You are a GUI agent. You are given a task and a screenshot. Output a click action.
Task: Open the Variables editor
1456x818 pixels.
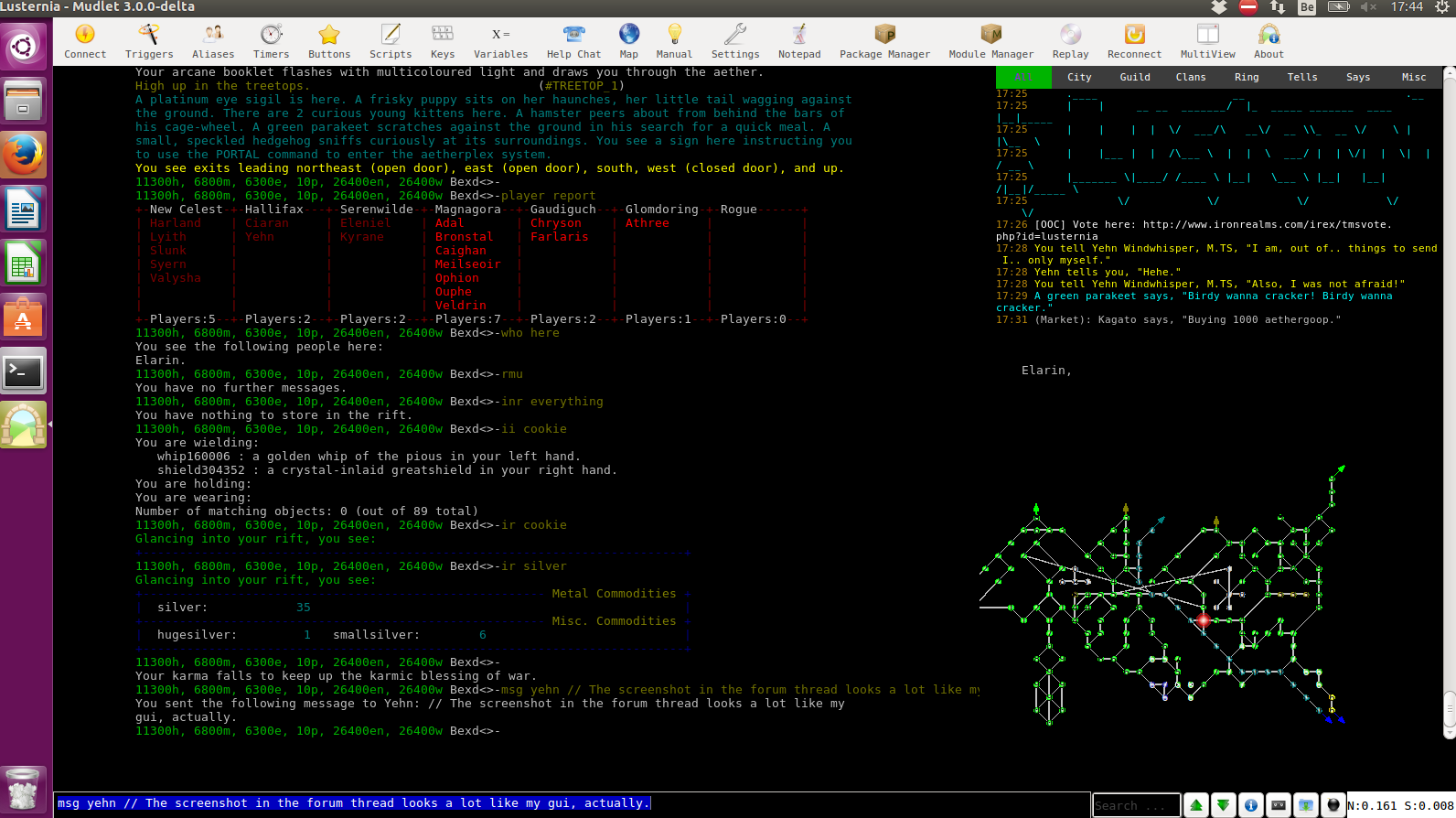pos(501,42)
